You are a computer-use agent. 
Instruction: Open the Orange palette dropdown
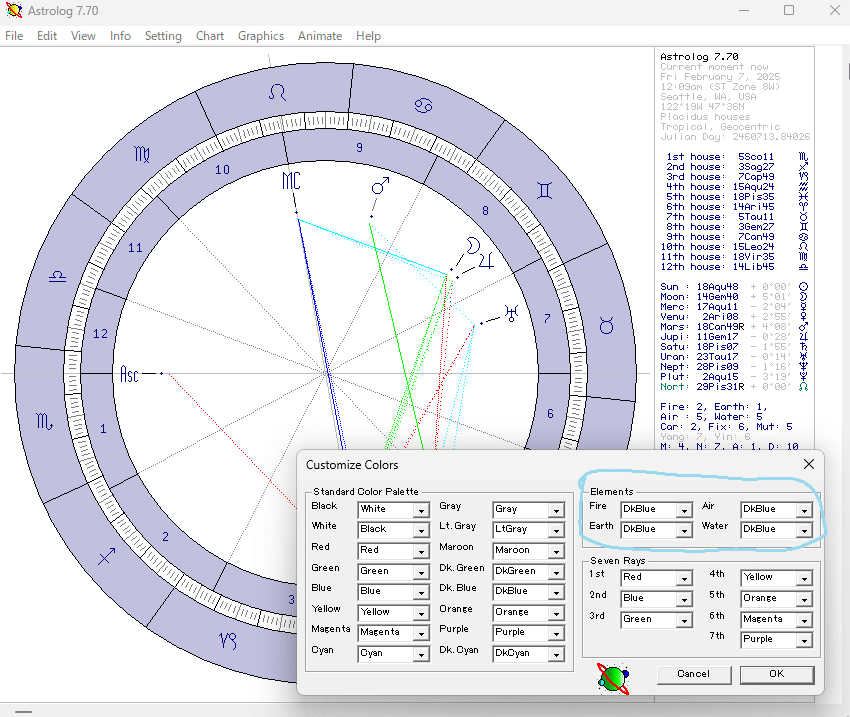coord(556,613)
